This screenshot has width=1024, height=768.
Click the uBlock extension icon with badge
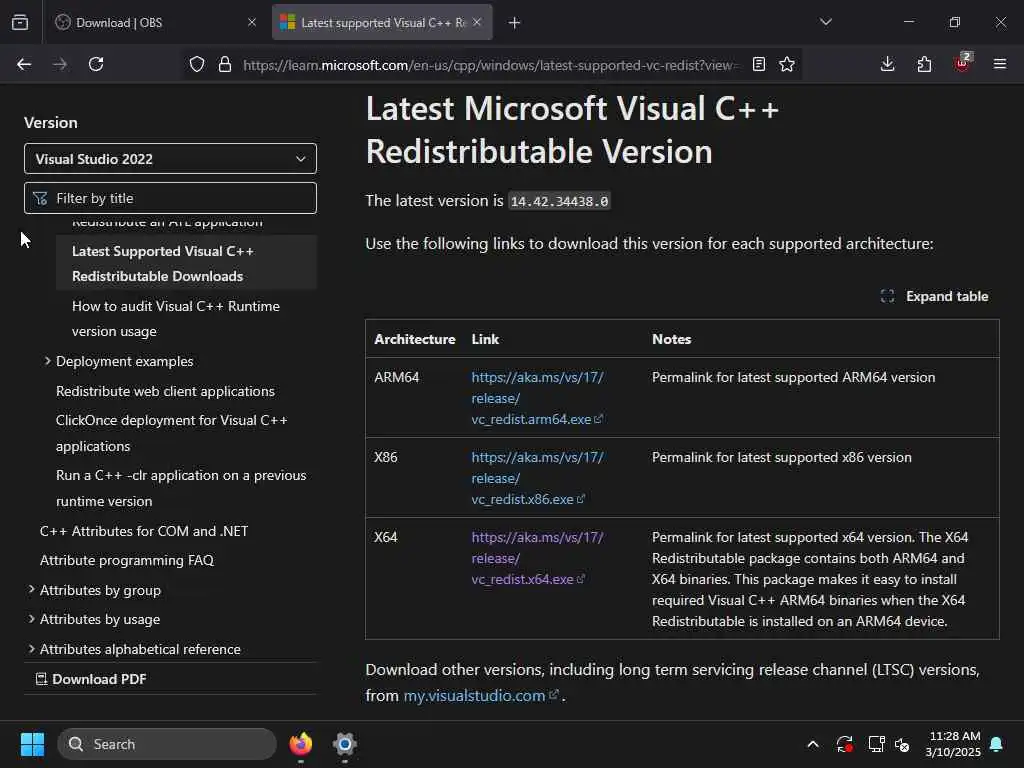coord(962,63)
